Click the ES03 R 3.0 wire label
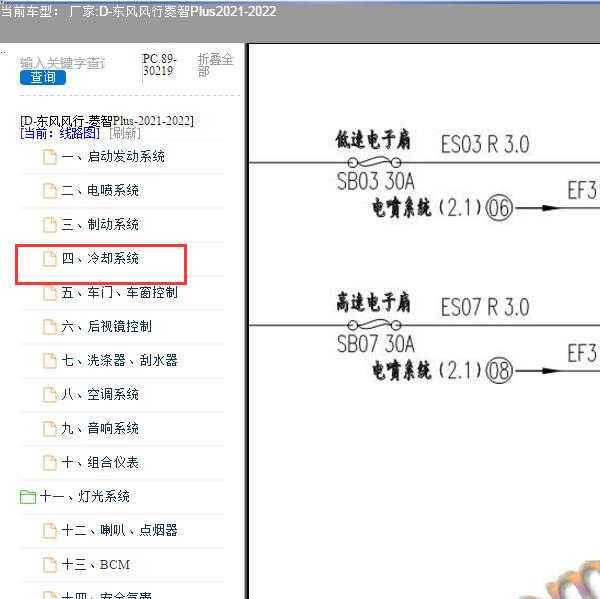The height and width of the screenshot is (599, 600). pos(485,144)
